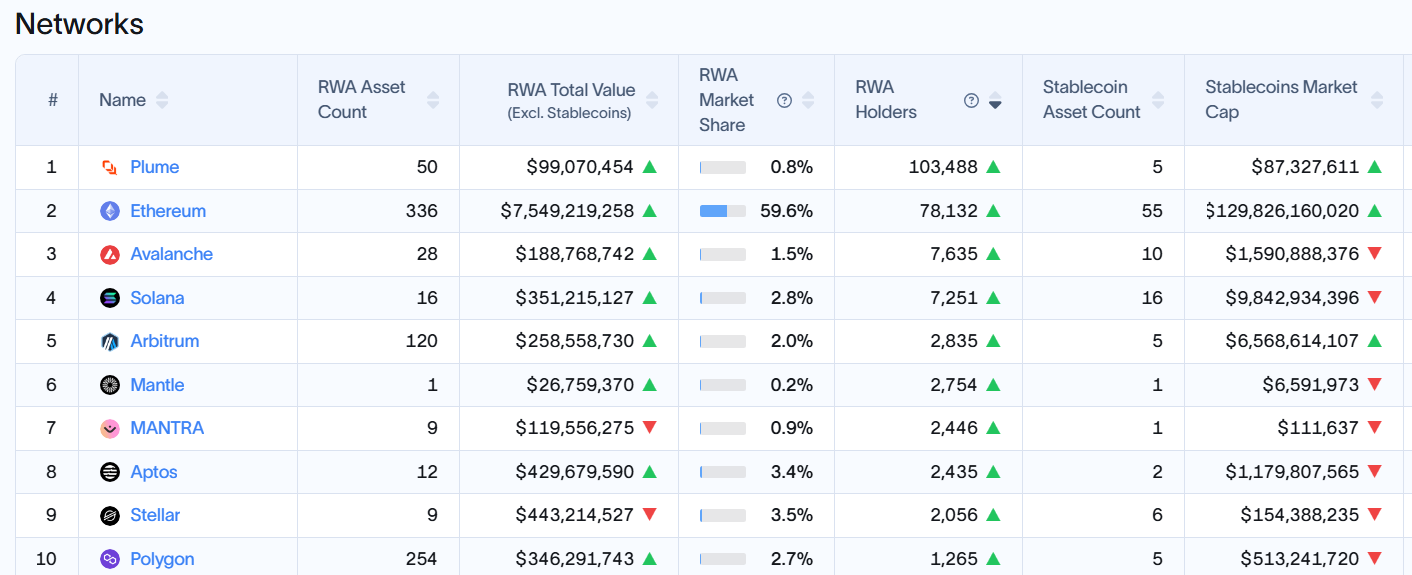
Task: Click Ethereum's 59.6% market share bar
Action: coord(722,211)
